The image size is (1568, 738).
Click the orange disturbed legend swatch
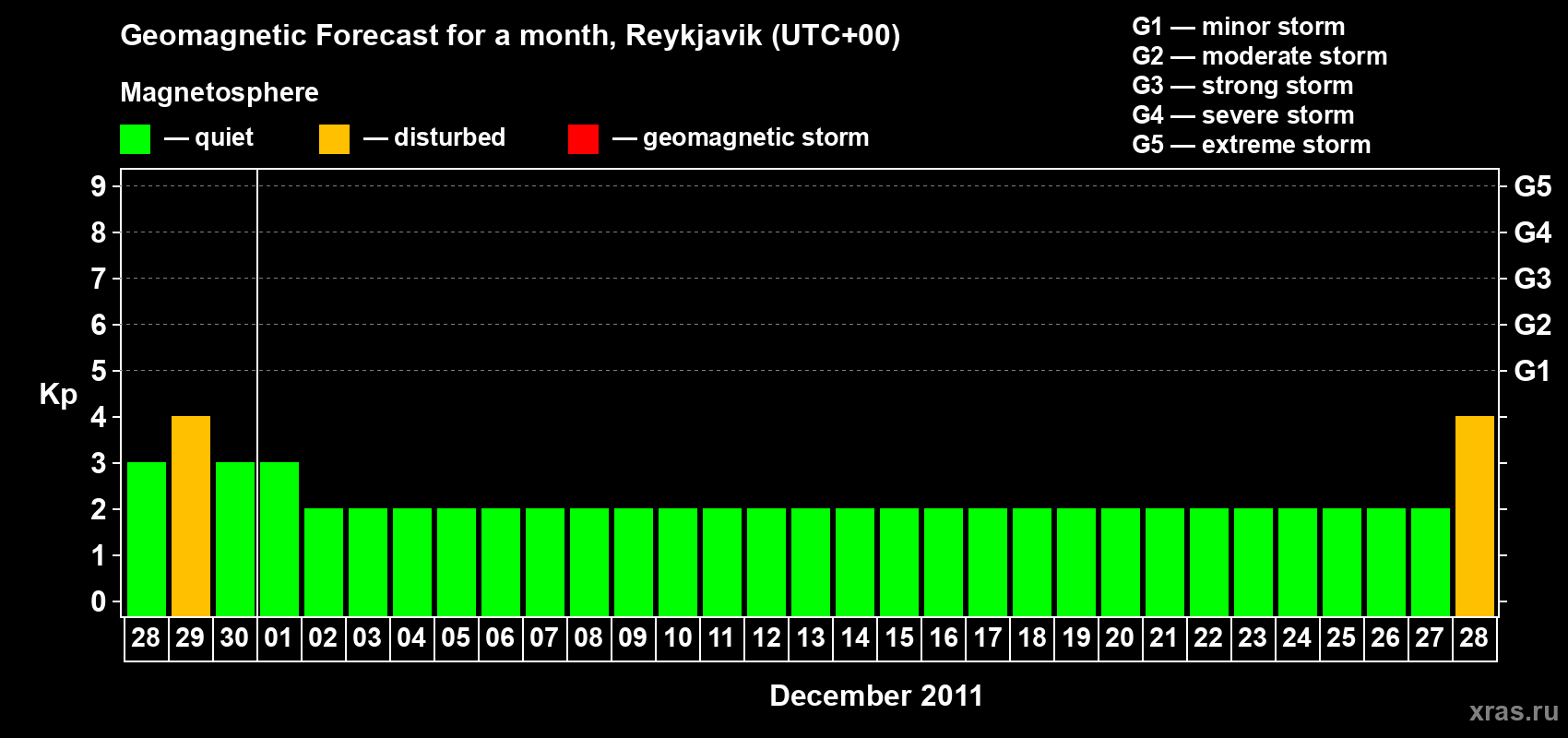pos(334,139)
